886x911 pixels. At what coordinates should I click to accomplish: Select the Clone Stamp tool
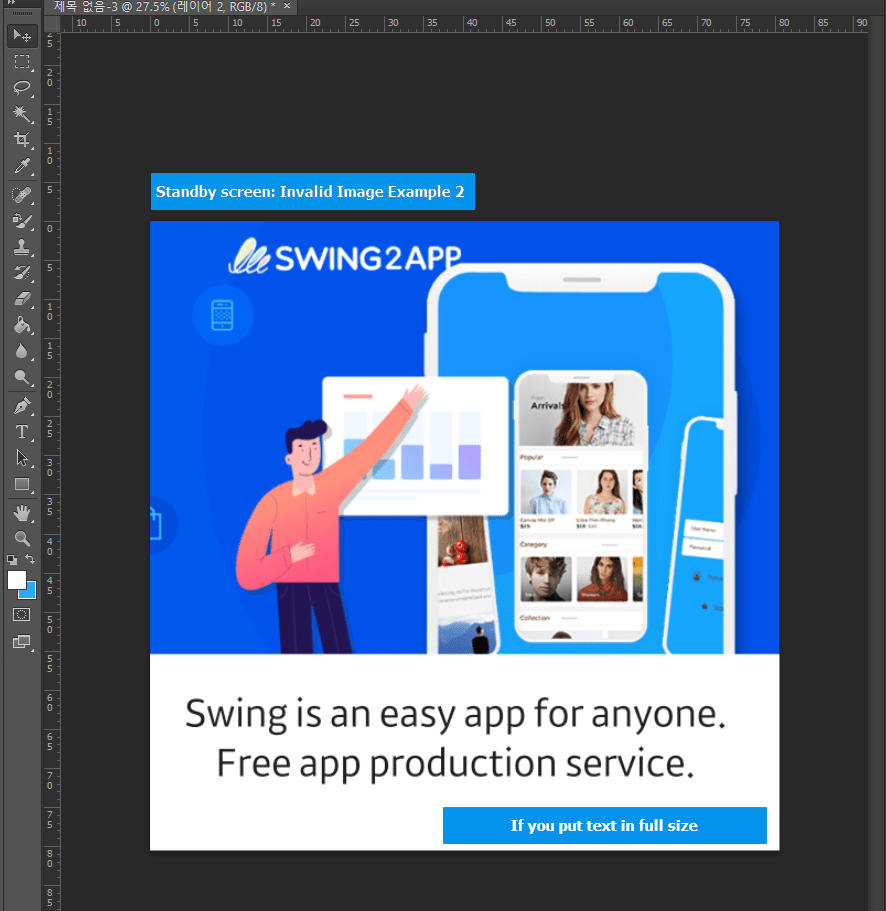click(x=22, y=246)
